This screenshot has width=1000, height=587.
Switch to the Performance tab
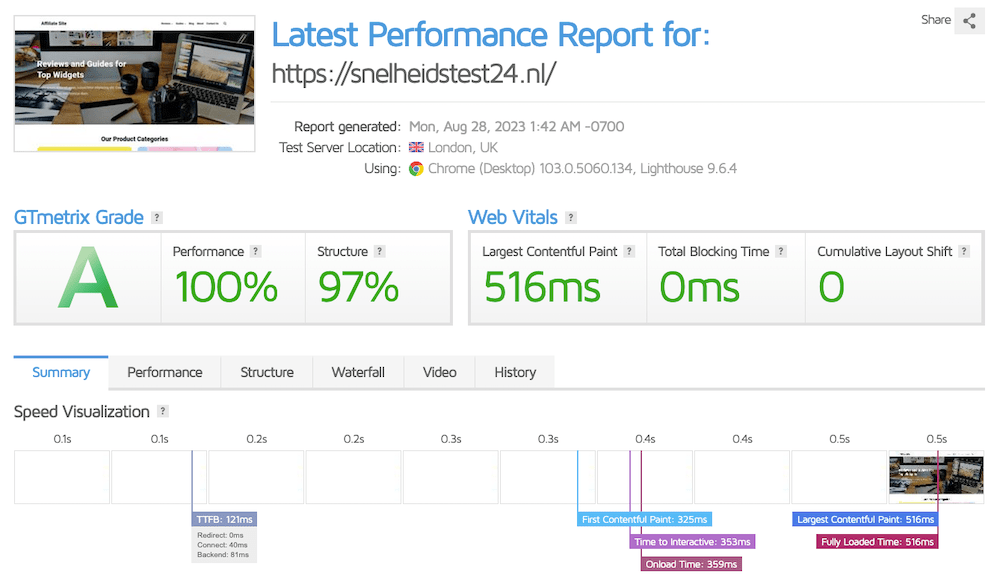pyautogui.click(x=165, y=372)
